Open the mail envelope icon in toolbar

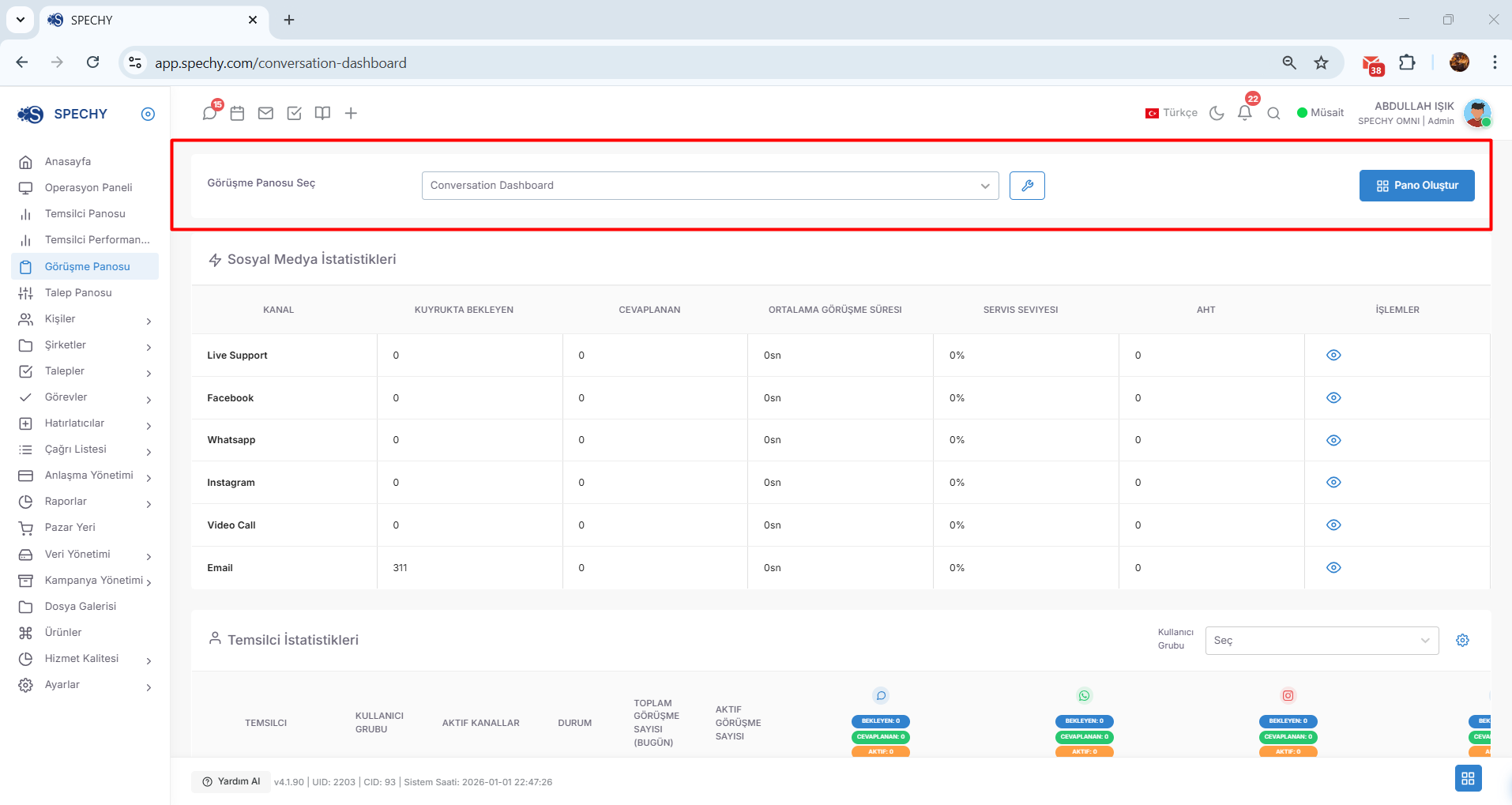coord(265,113)
